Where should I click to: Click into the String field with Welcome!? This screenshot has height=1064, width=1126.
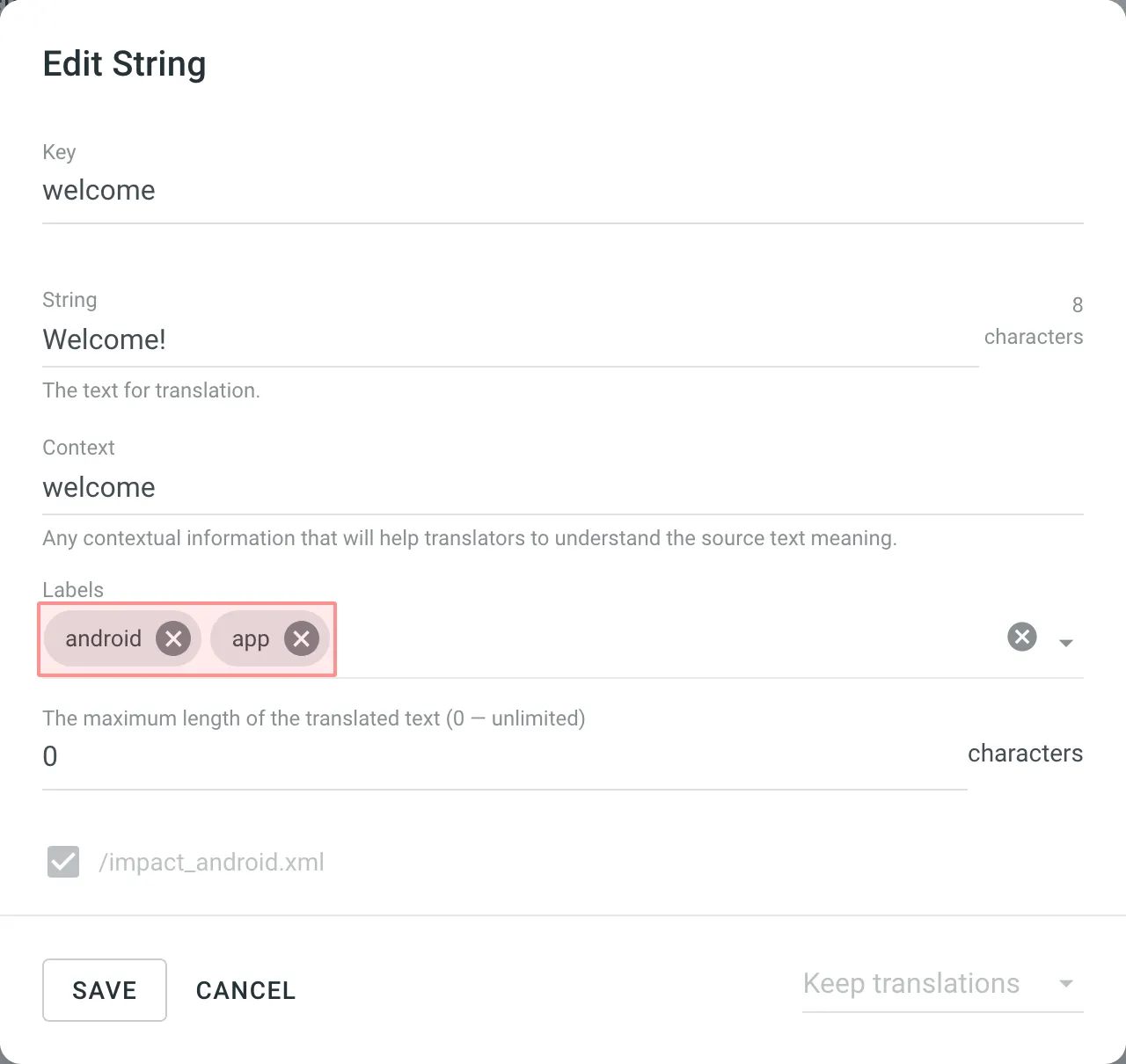coord(508,339)
